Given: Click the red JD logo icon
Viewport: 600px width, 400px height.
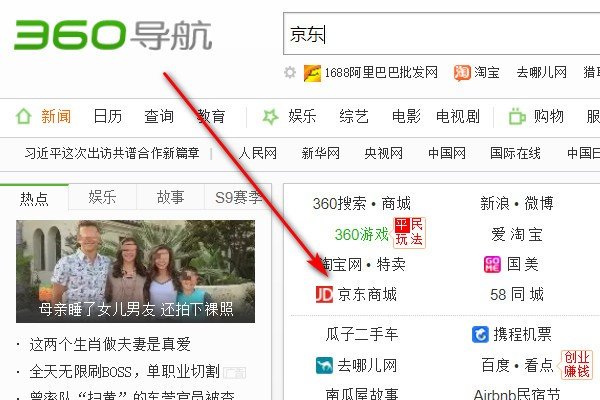Looking at the screenshot, I should point(324,294).
